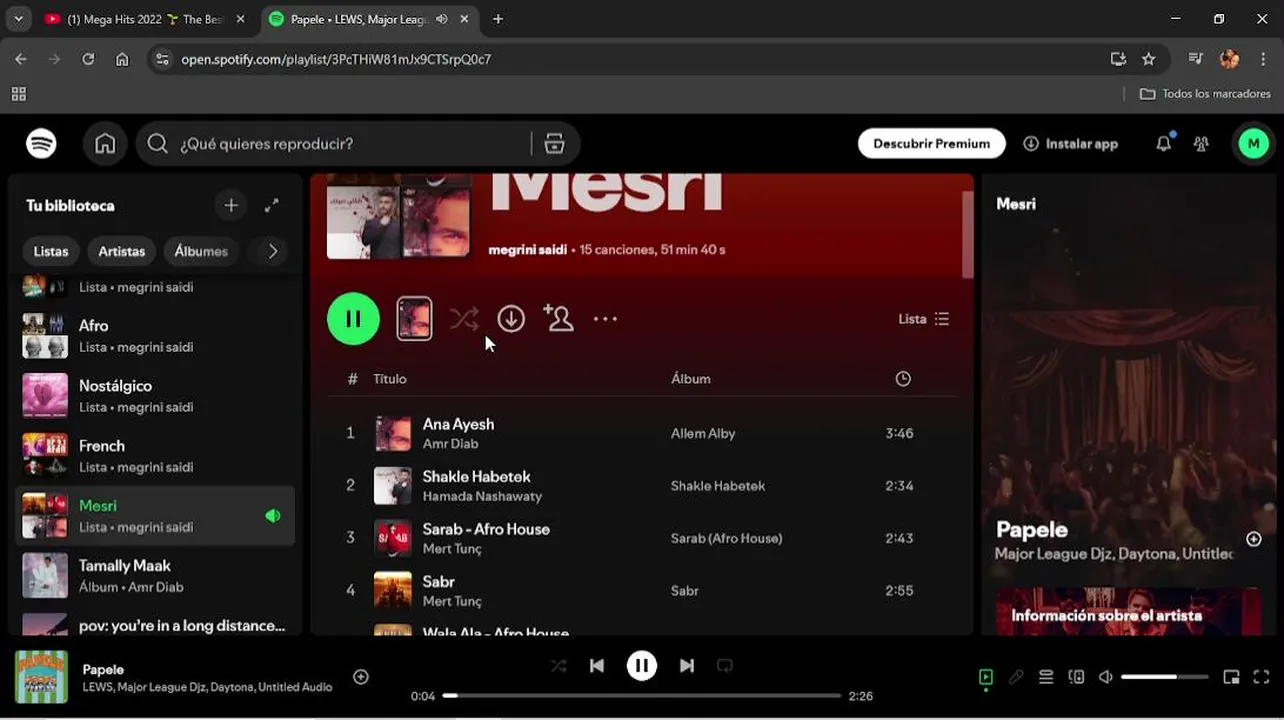Open the Afro playlist in library
This screenshot has height=720, width=1284.
155,336
